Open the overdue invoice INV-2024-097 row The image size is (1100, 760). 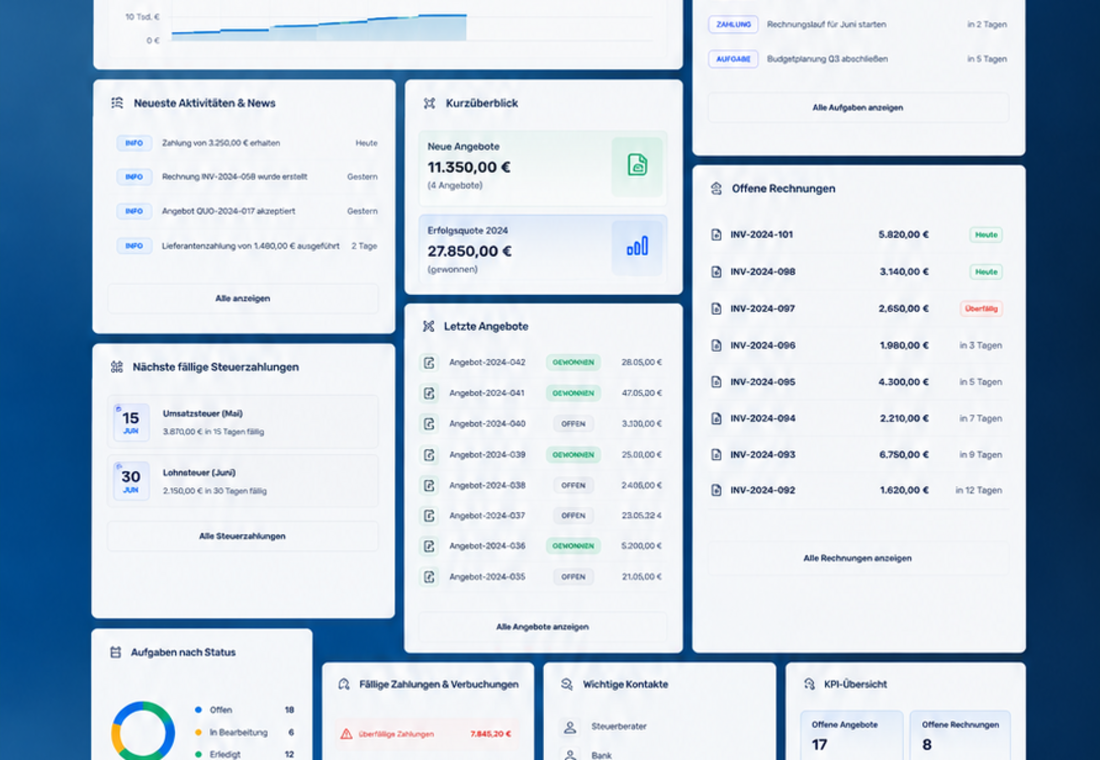pyautogui.click(x=857, y=308)
